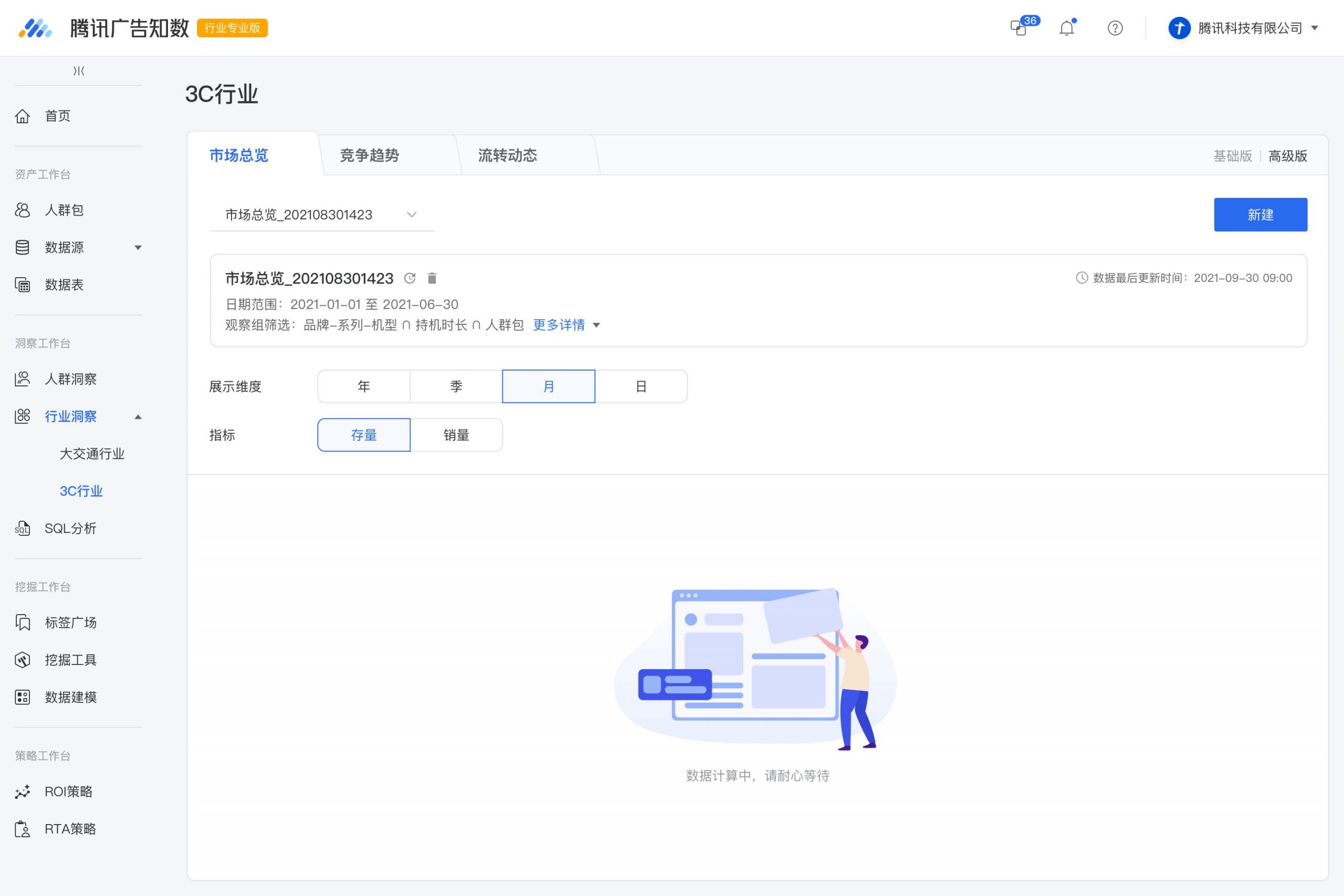Click the notification bell icon
The height and width of the screenshot is (896, 1344).
point(1067,28)
